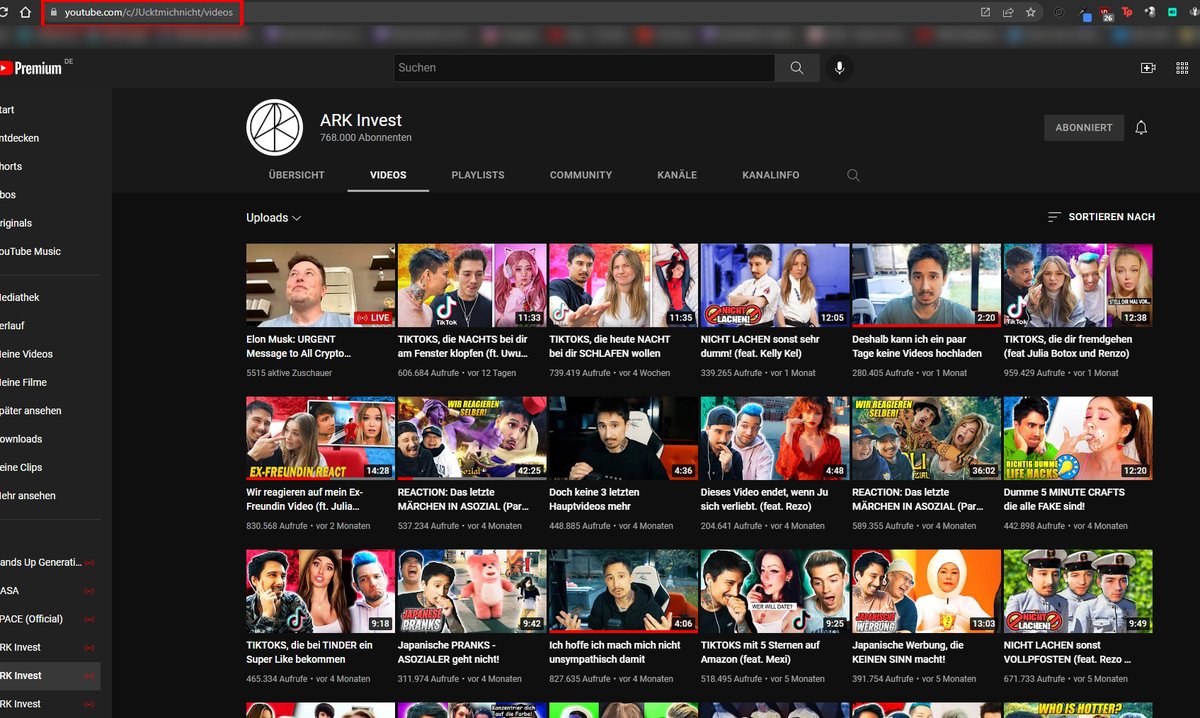Open the 12:20 LIFE HACKS thumbnail

[1078, 438]
